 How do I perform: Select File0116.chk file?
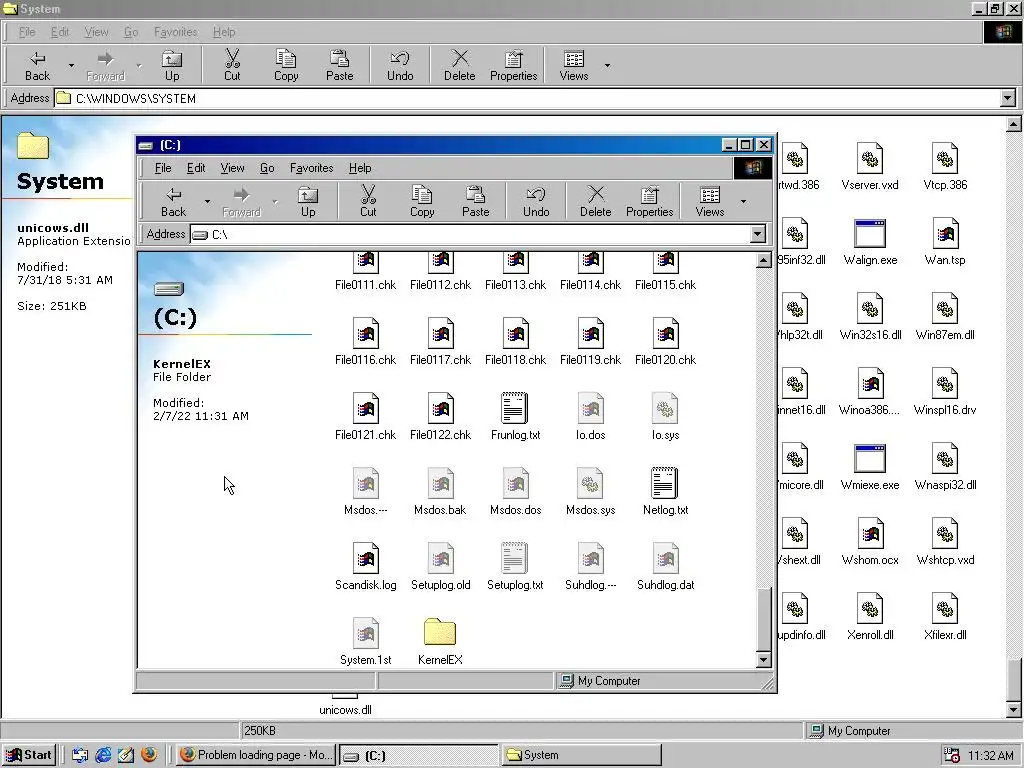coord(366,342)
